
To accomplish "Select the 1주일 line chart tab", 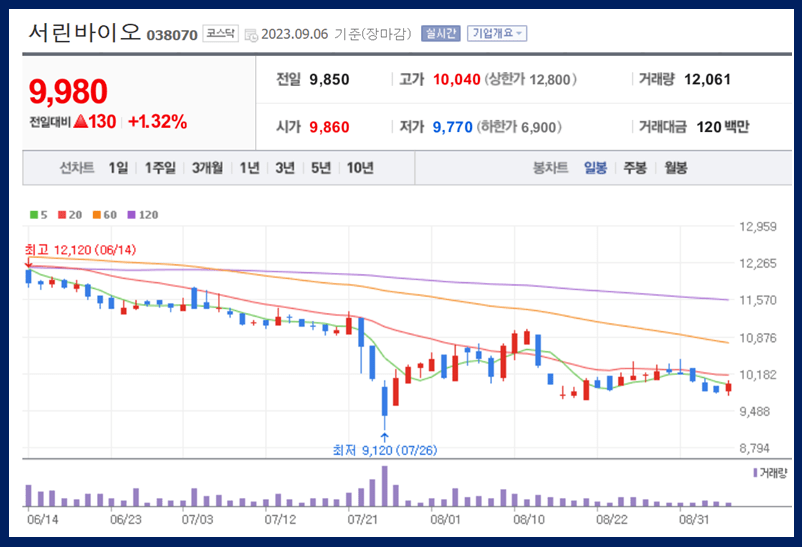I will tap(160, 168).
